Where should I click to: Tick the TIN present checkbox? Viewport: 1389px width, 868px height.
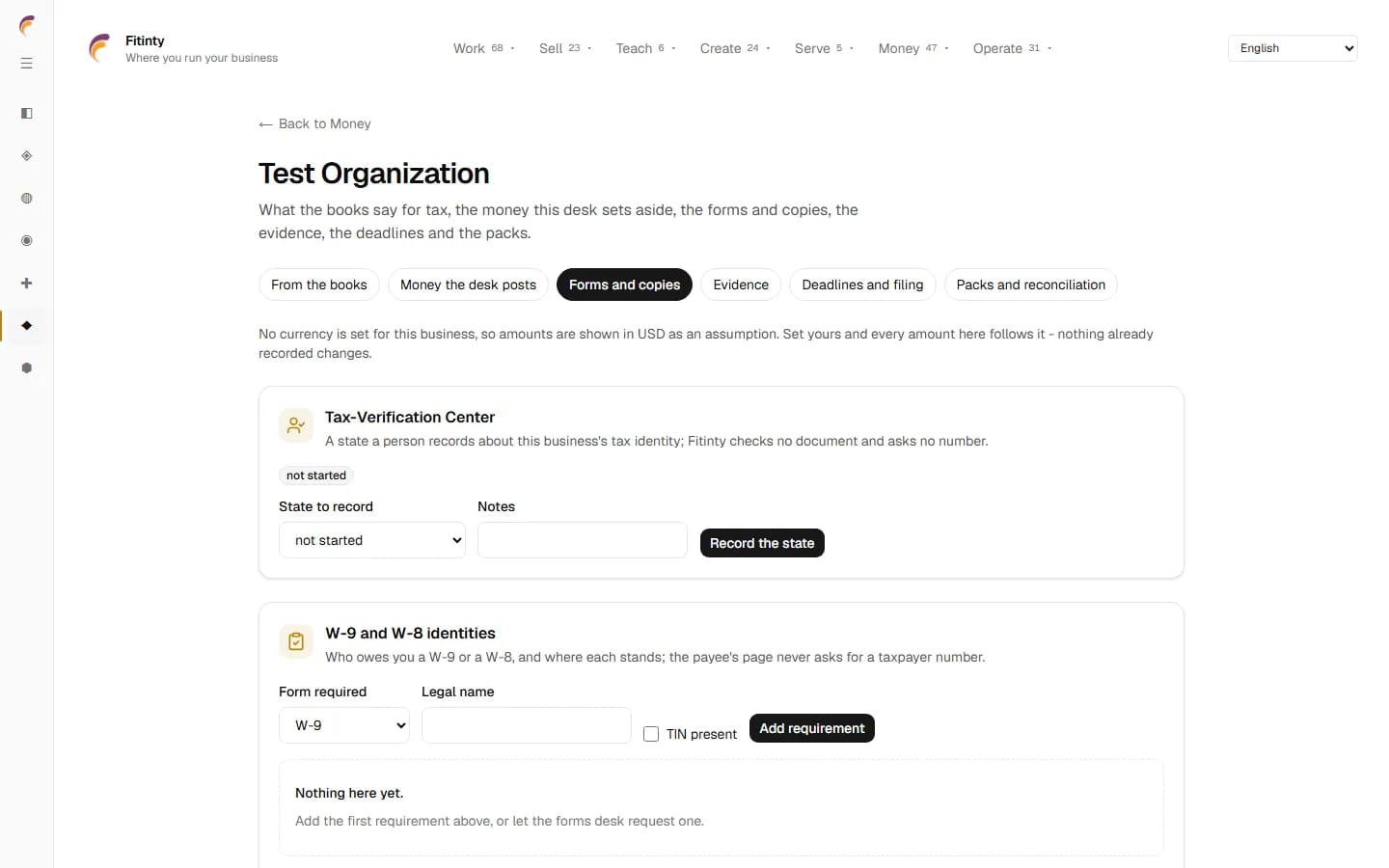click(x=651, y=734)
